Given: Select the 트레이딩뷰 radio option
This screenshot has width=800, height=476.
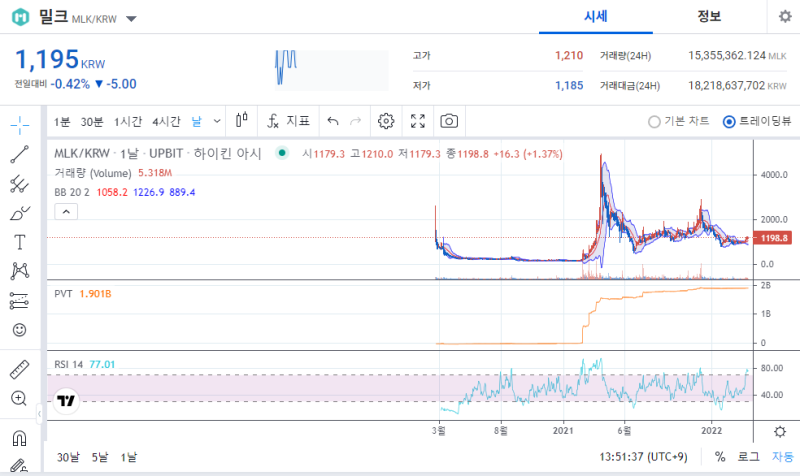Looking at the screenshot, I should (757, 121).
